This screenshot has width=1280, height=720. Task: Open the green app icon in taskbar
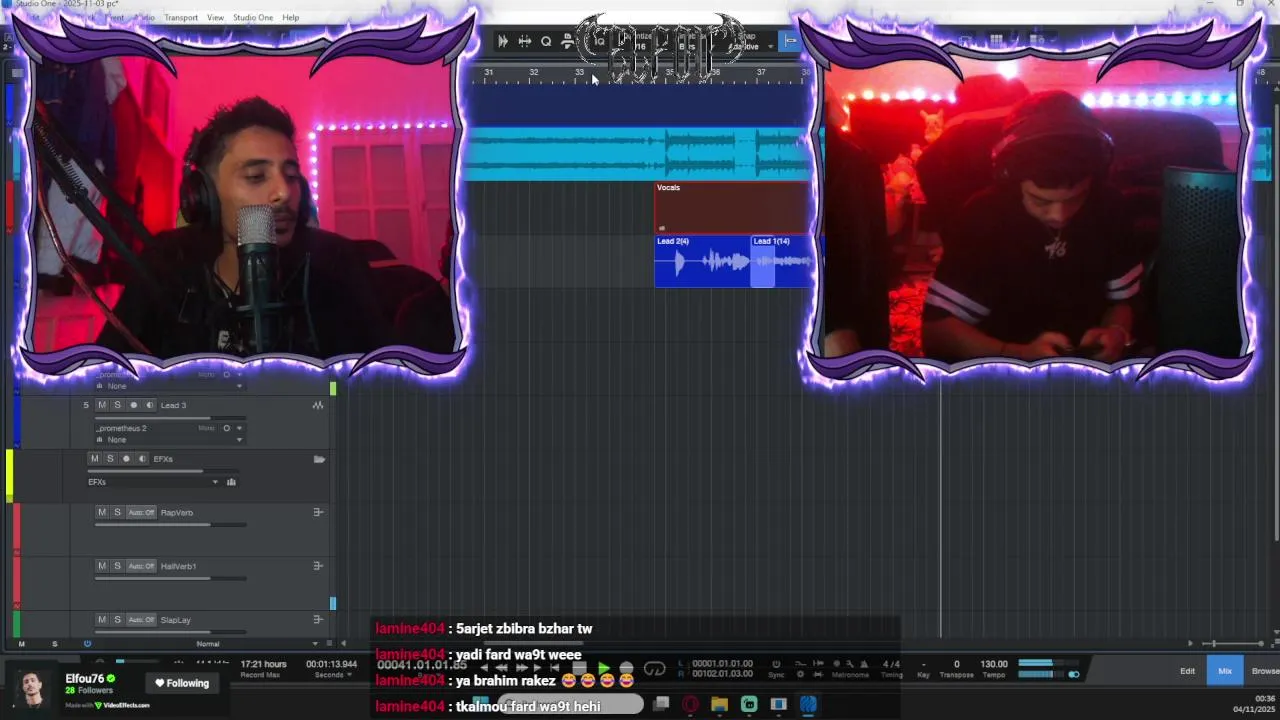tap(749, 705)
